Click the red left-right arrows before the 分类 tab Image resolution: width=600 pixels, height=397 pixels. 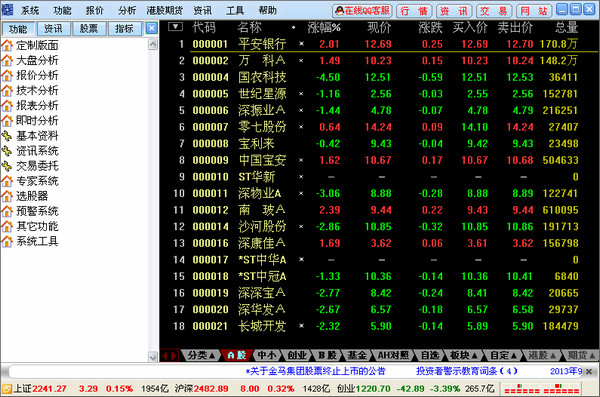(x=169, y=356)
